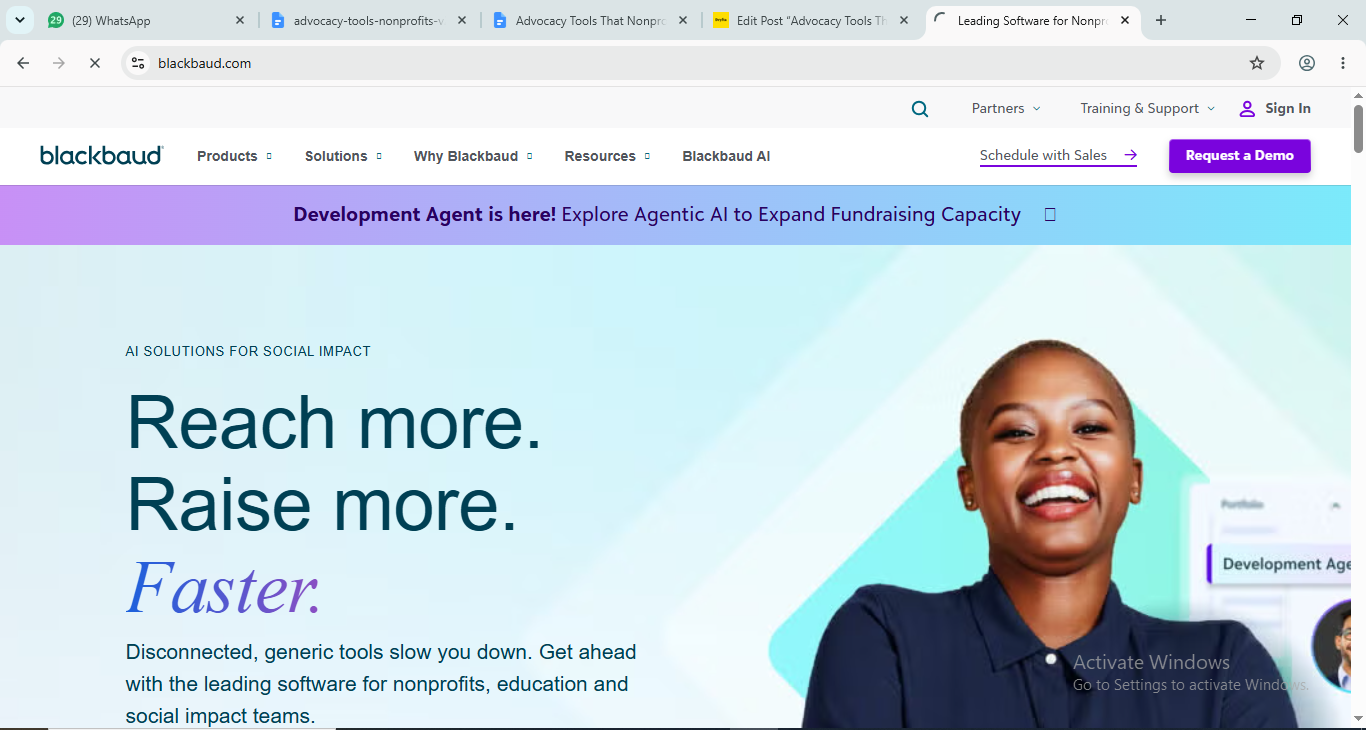Screen dimensions: 1366x730
Task: Click the search magnifier icon on Blackbaud
Action: tap(920, 109)
